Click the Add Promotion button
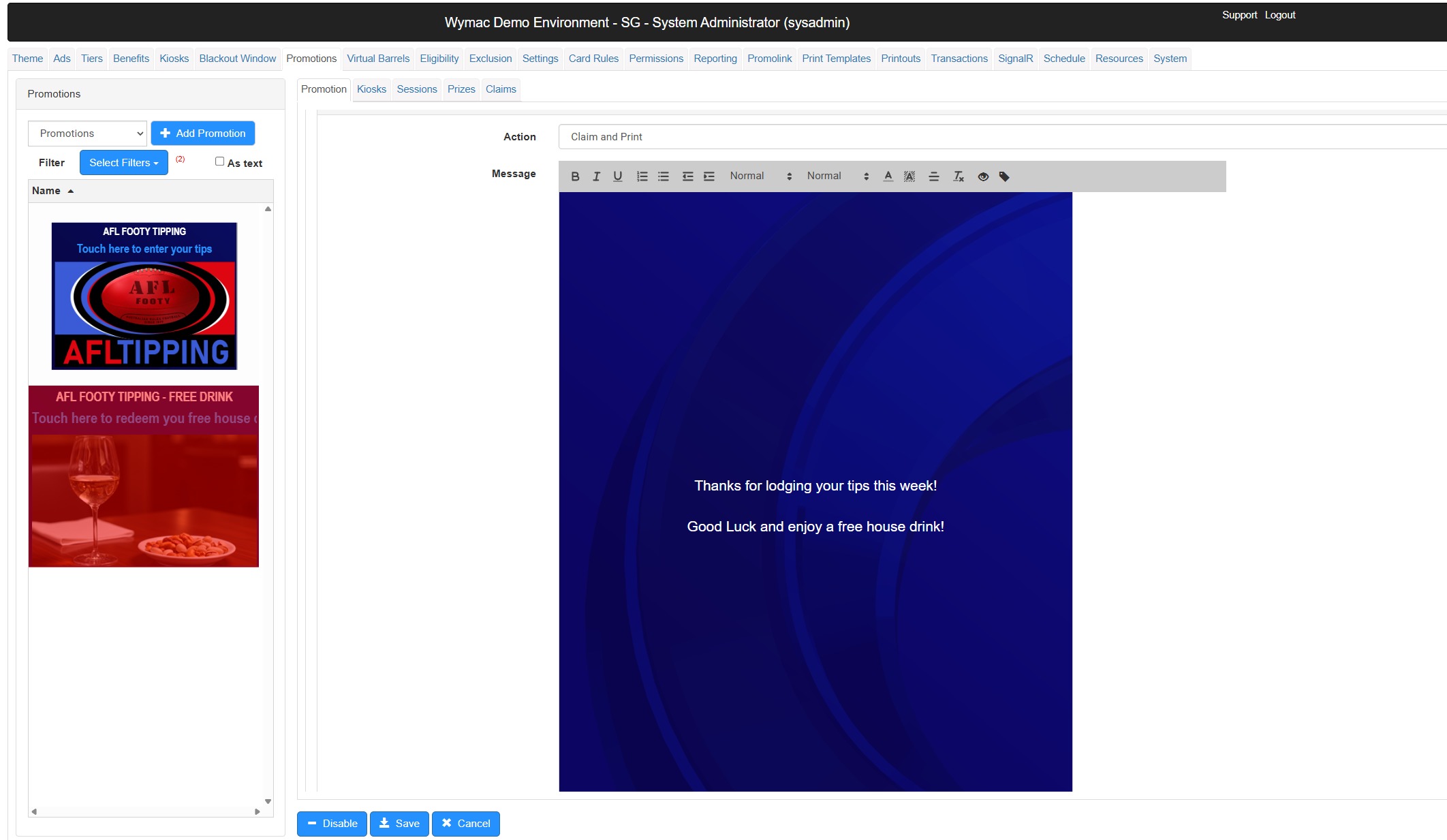1447x840 pixels. [x=203, y=134]
